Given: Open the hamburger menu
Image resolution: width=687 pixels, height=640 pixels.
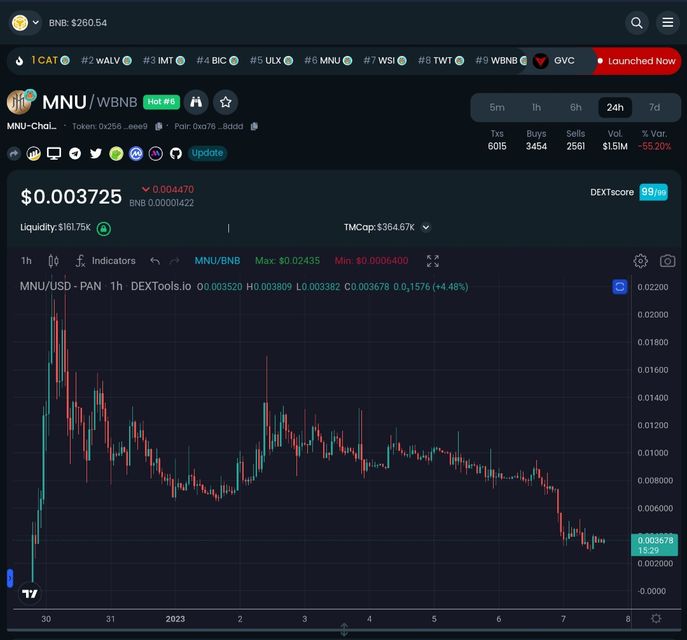Looking at the screenshot, I should click(x=667, y=23).
